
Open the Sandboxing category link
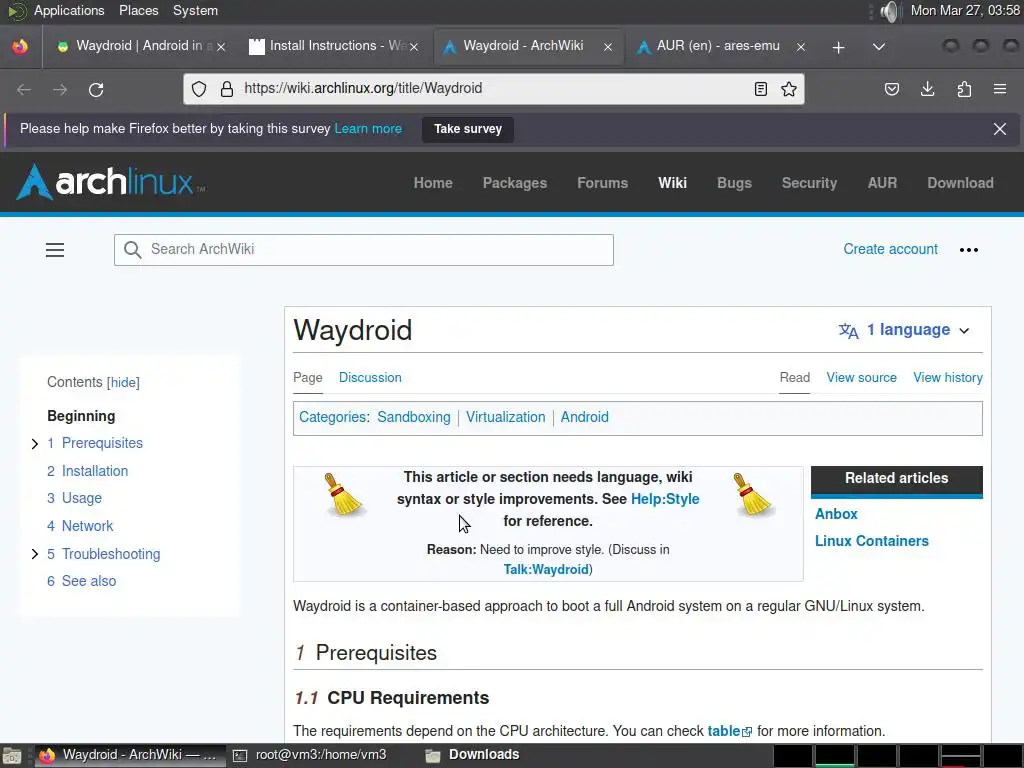pyautogui.click(x=413, y=417)
